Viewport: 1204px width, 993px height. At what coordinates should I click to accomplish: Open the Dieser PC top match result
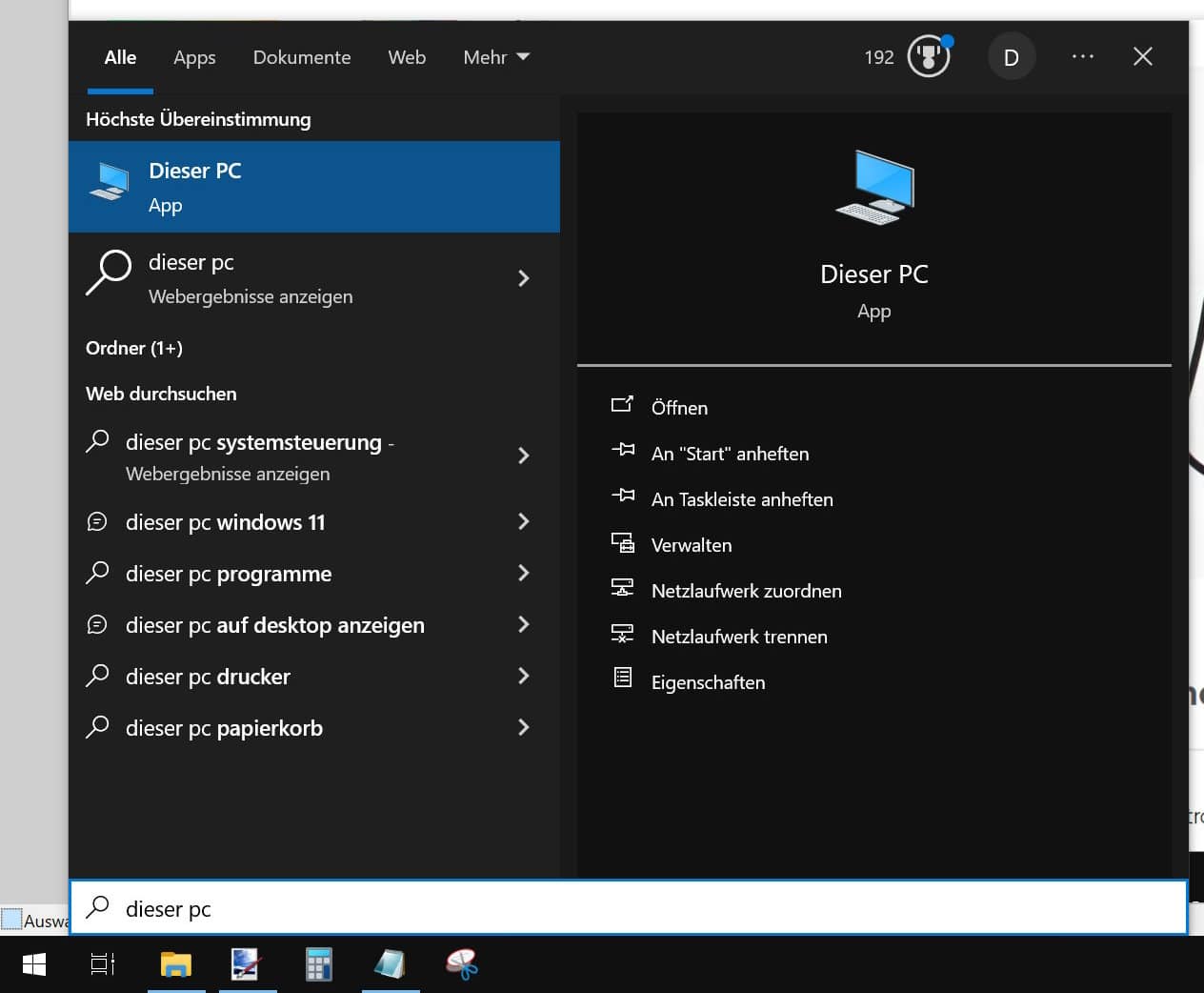(314, 187)
